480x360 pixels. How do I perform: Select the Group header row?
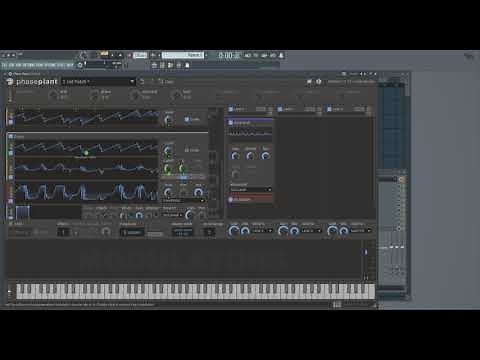click(107, 136)
